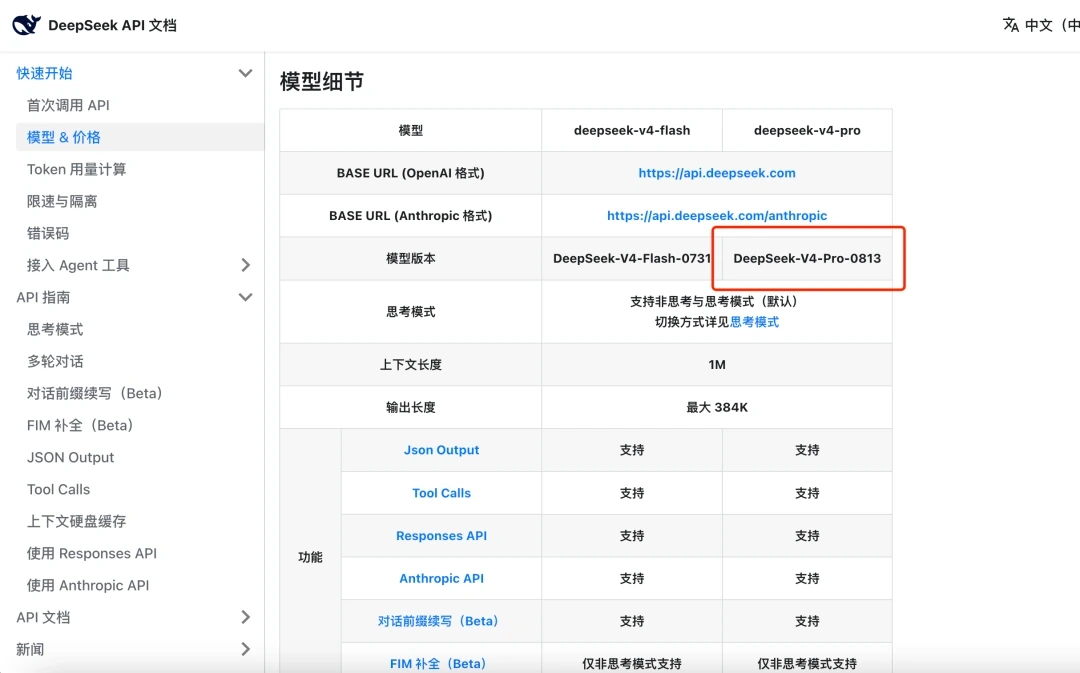The height and width of the screenshot is (673, 1080).
Task: Open 使用 Anthropic API sidebar page
Action: tap(88, 586)
